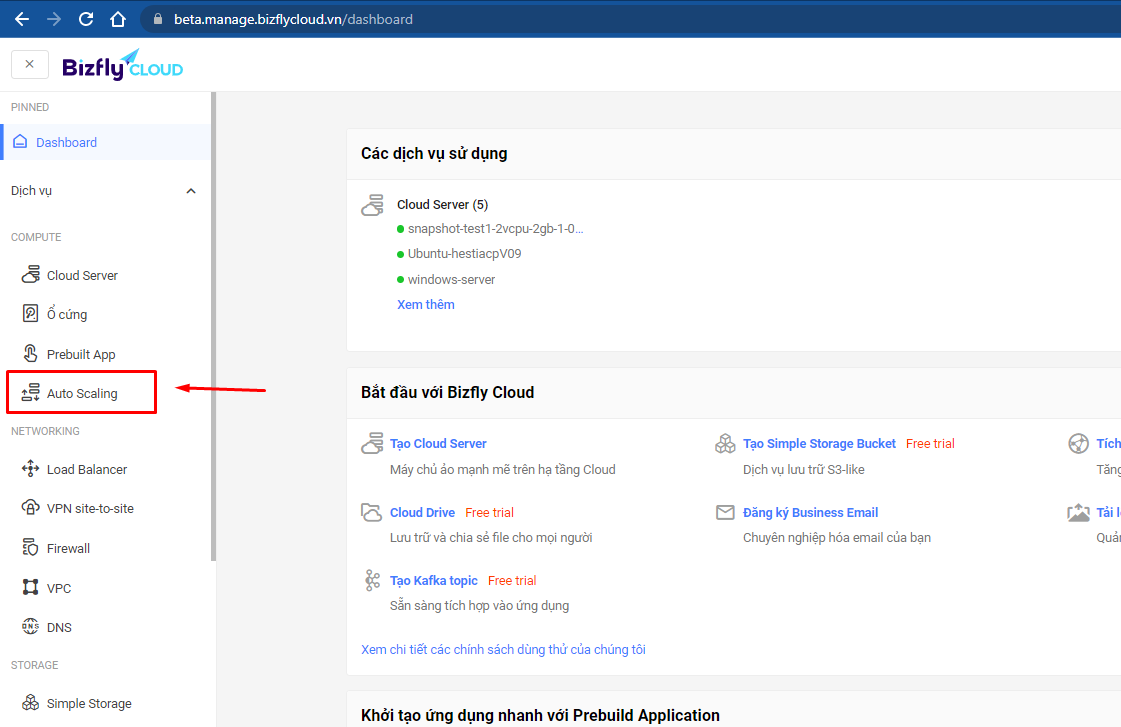The image size is (1121, 727).
Task: Click the Auto Scaling icon
Action: coord(30,392)
